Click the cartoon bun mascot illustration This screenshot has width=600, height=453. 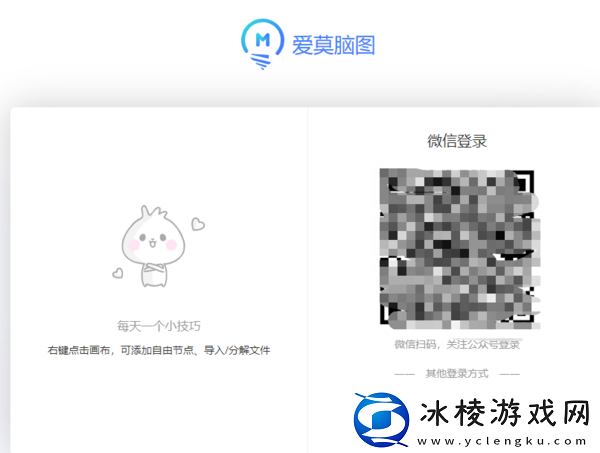click(158, 247)
